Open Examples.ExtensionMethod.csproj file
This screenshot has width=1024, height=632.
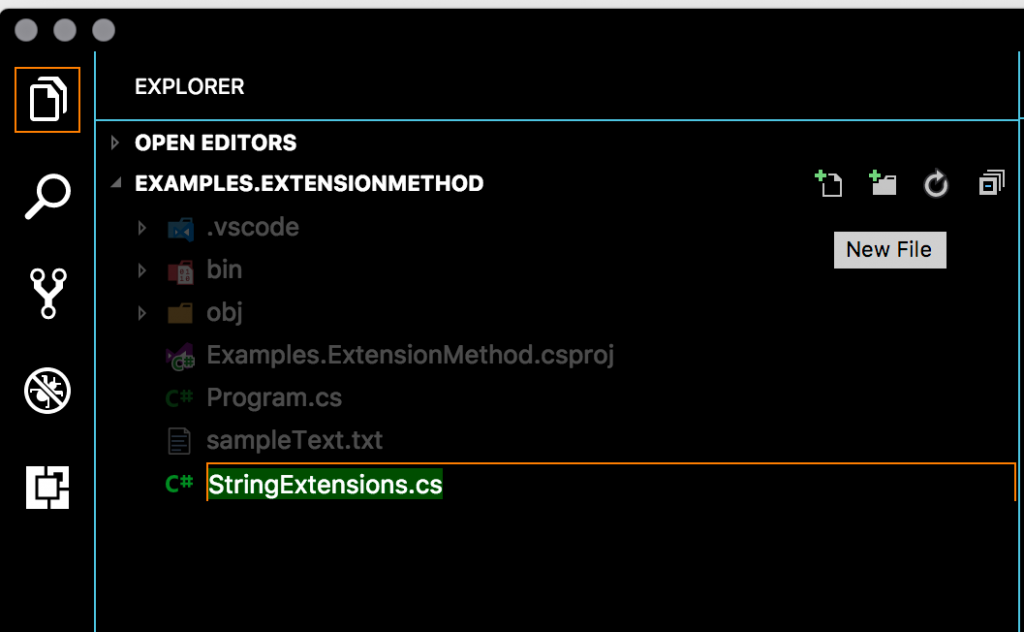(410, 355)
